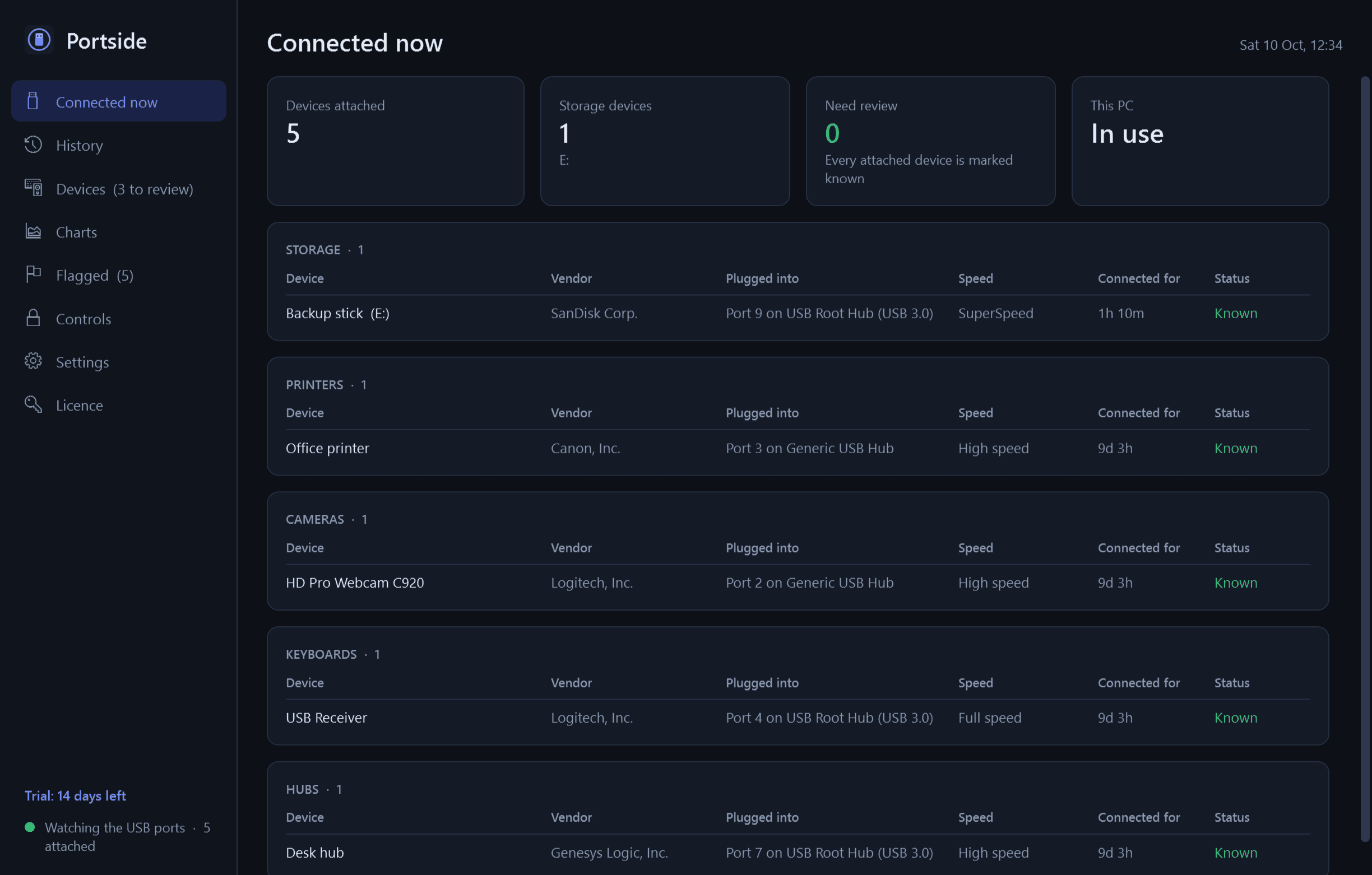The height and width of the screenshot is (875, 1372).
Task: Click the Licence key icon
Action: click(33, 404)
